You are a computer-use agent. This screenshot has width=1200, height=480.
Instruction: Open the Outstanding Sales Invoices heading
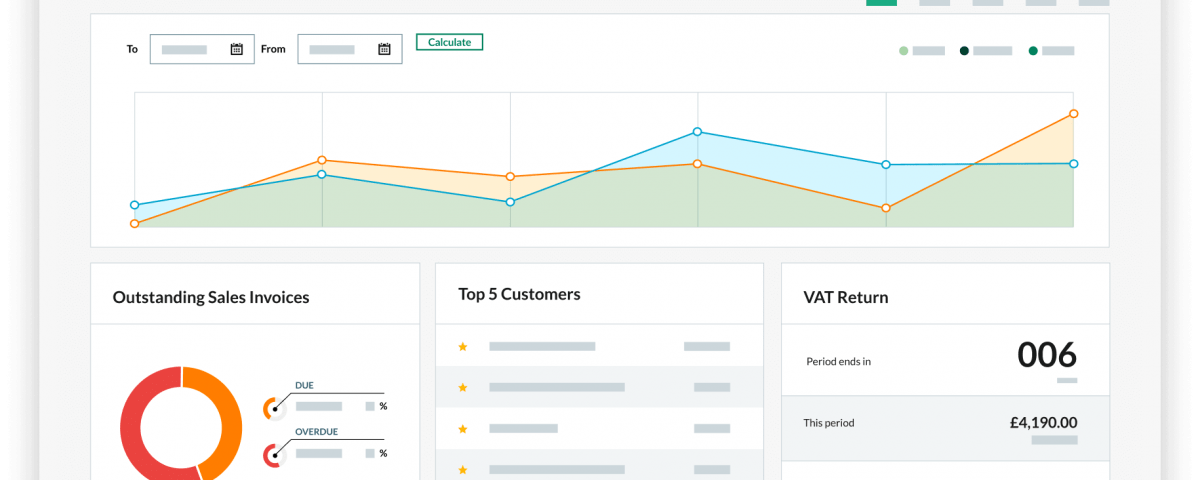pos(211,297)
